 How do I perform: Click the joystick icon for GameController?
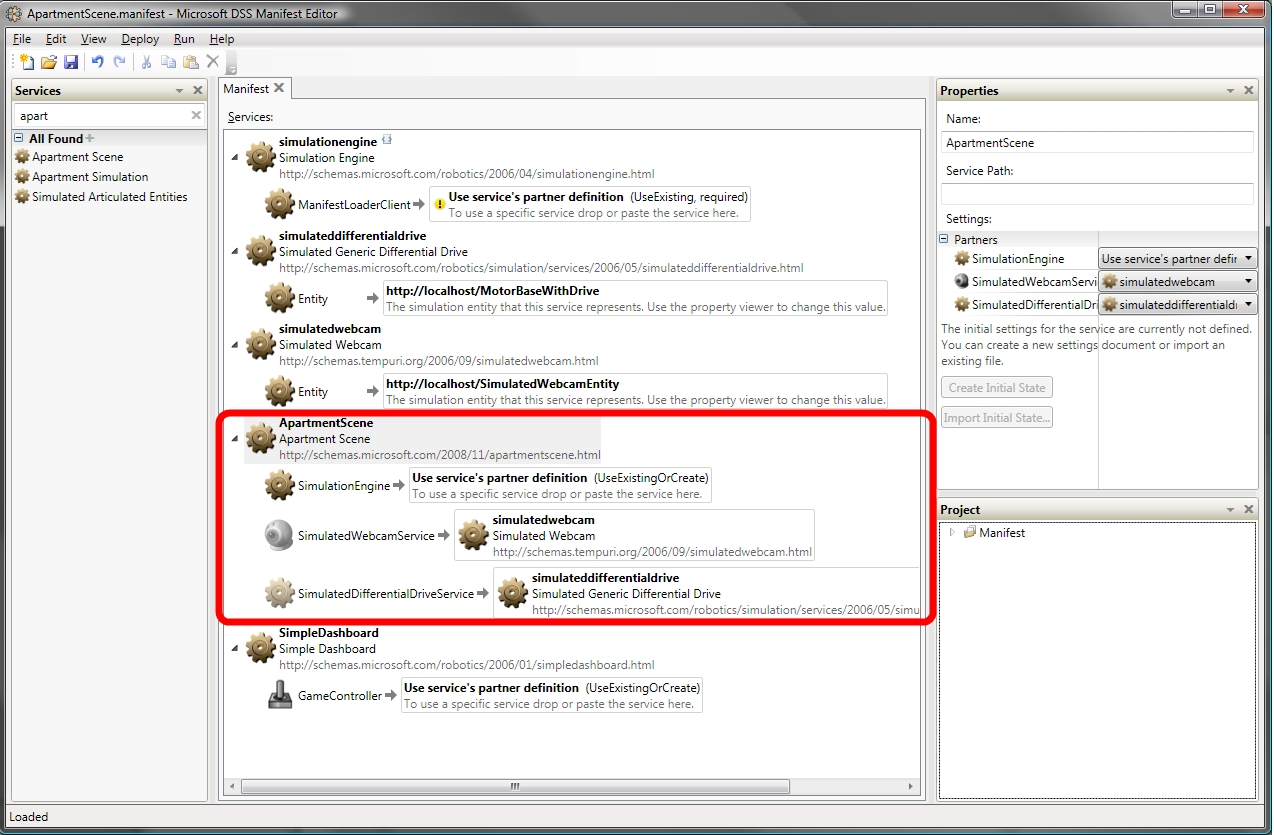coord(280,695)
